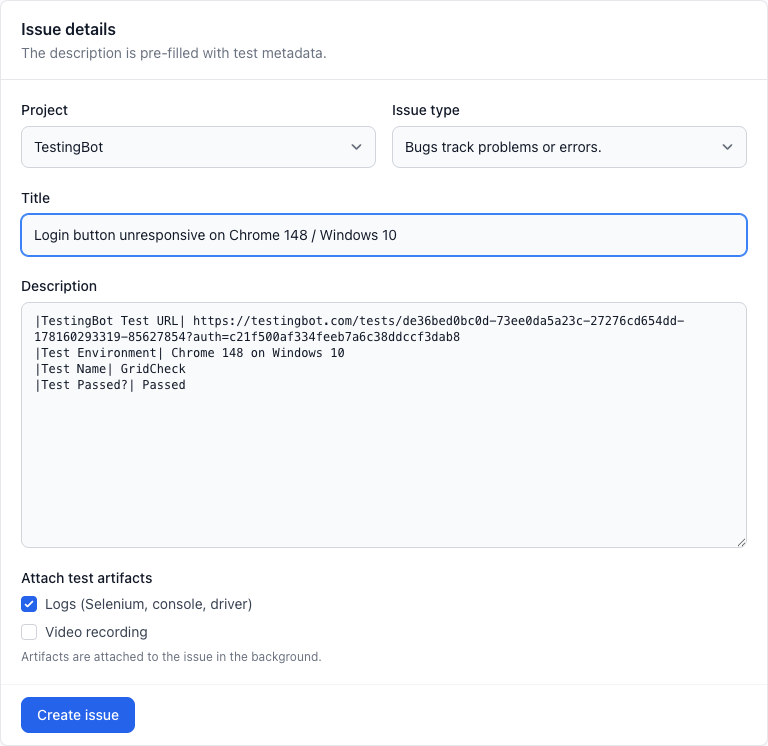Click the Create issue button
Screen dimensions: 768x746
tap(78, 715)
